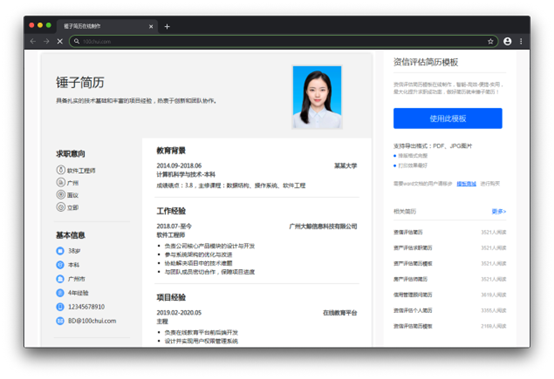This screenshot has height=379, width=554.
Task: Open related resume 信用管理顾问简历
Action: click(413, 295)
